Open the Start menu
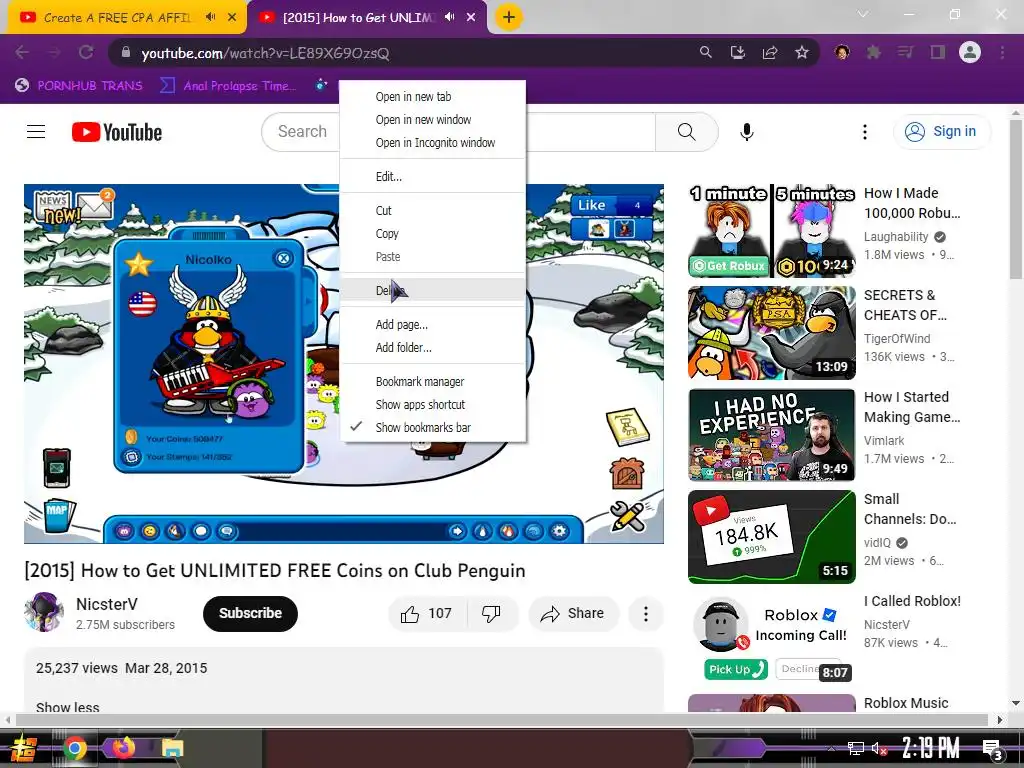 point(24,748)
